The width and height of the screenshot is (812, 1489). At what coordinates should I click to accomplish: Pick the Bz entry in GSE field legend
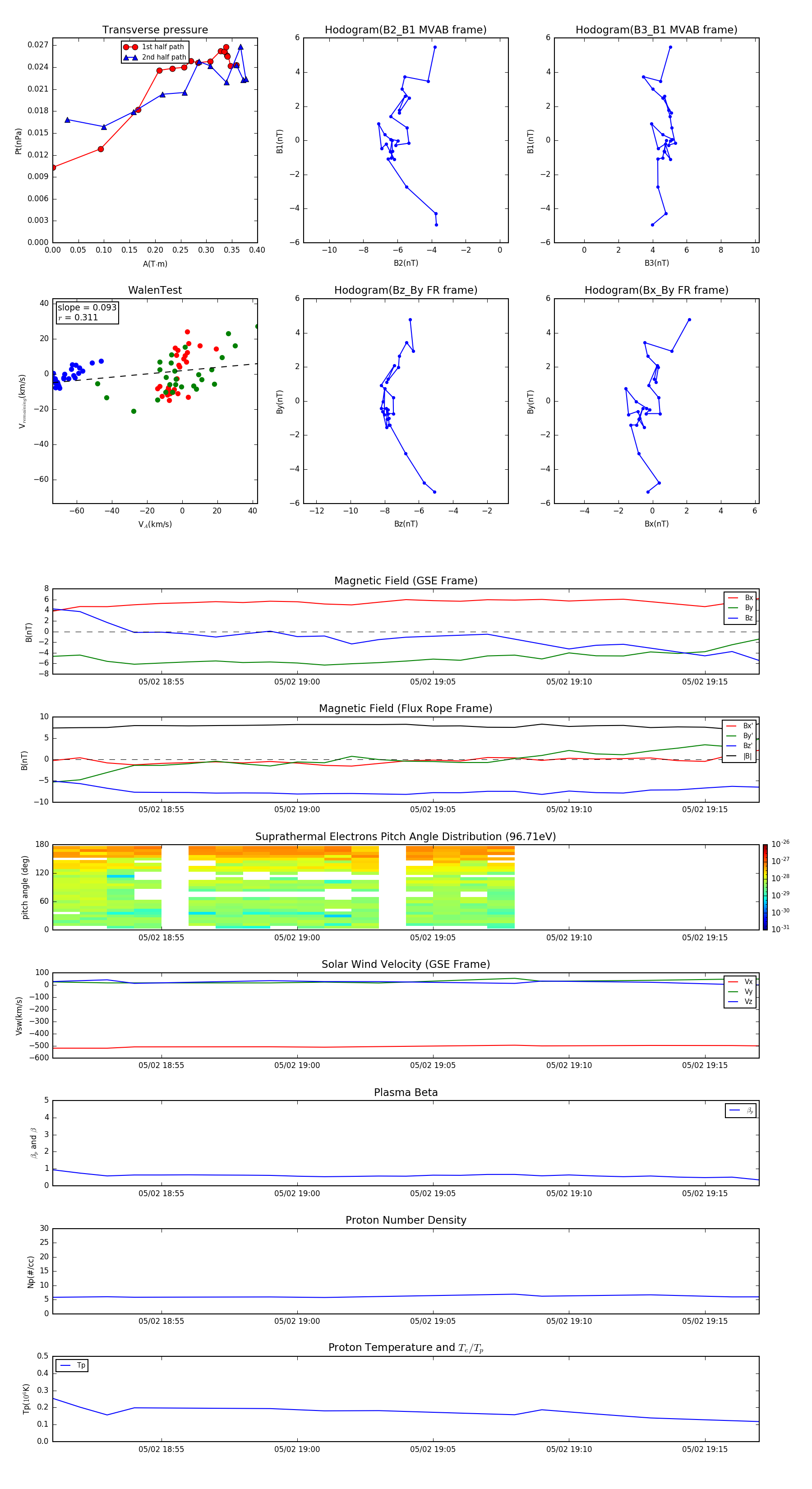pyautogui.click(x=740, y=618)
